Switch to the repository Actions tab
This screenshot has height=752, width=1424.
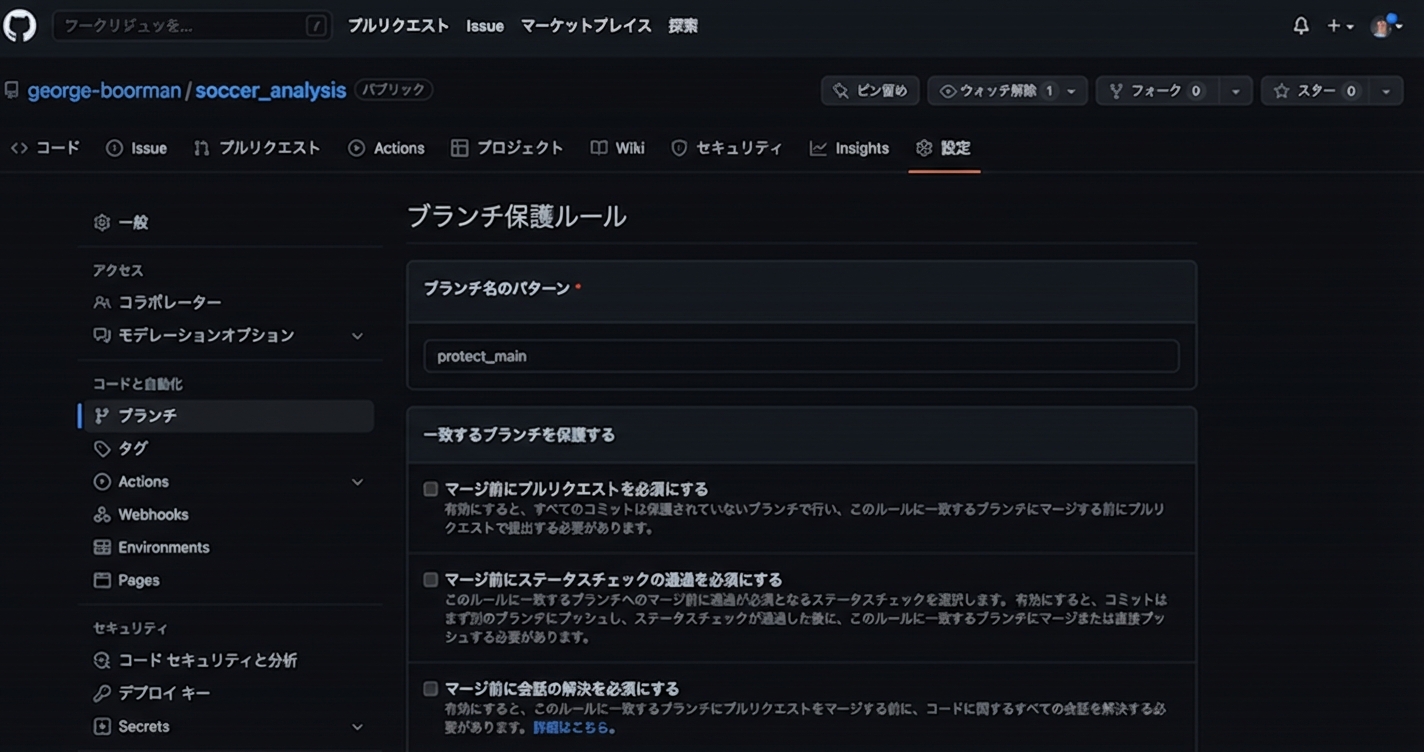click(x=386, y=148)
